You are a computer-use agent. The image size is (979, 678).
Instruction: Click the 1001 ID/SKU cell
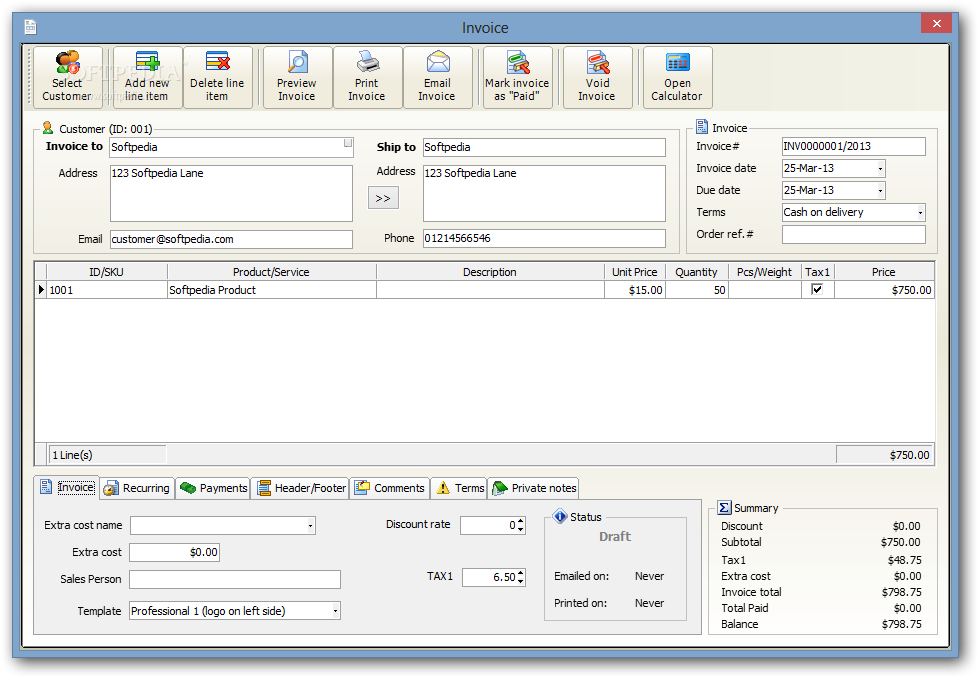107,290
